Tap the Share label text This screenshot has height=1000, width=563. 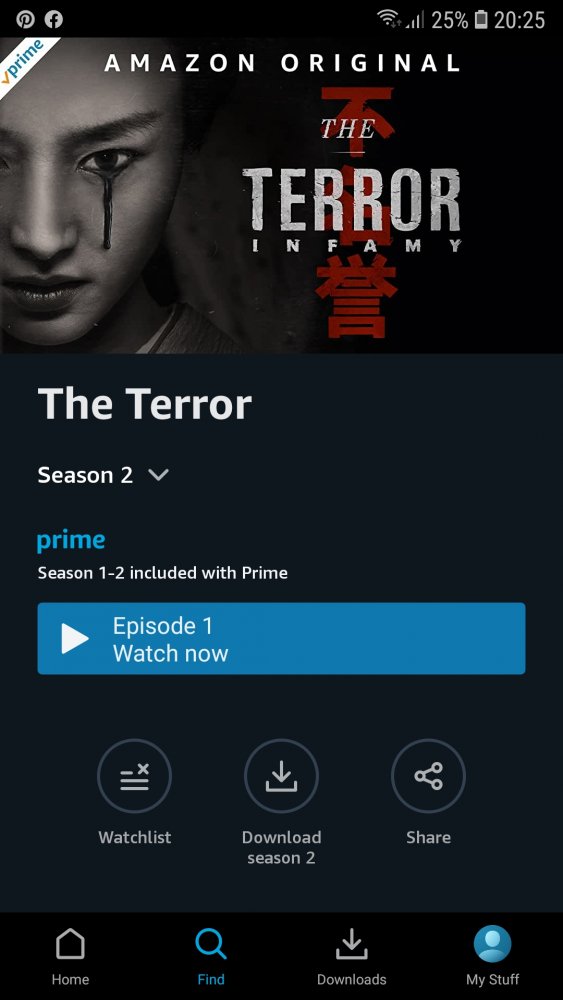428,837
